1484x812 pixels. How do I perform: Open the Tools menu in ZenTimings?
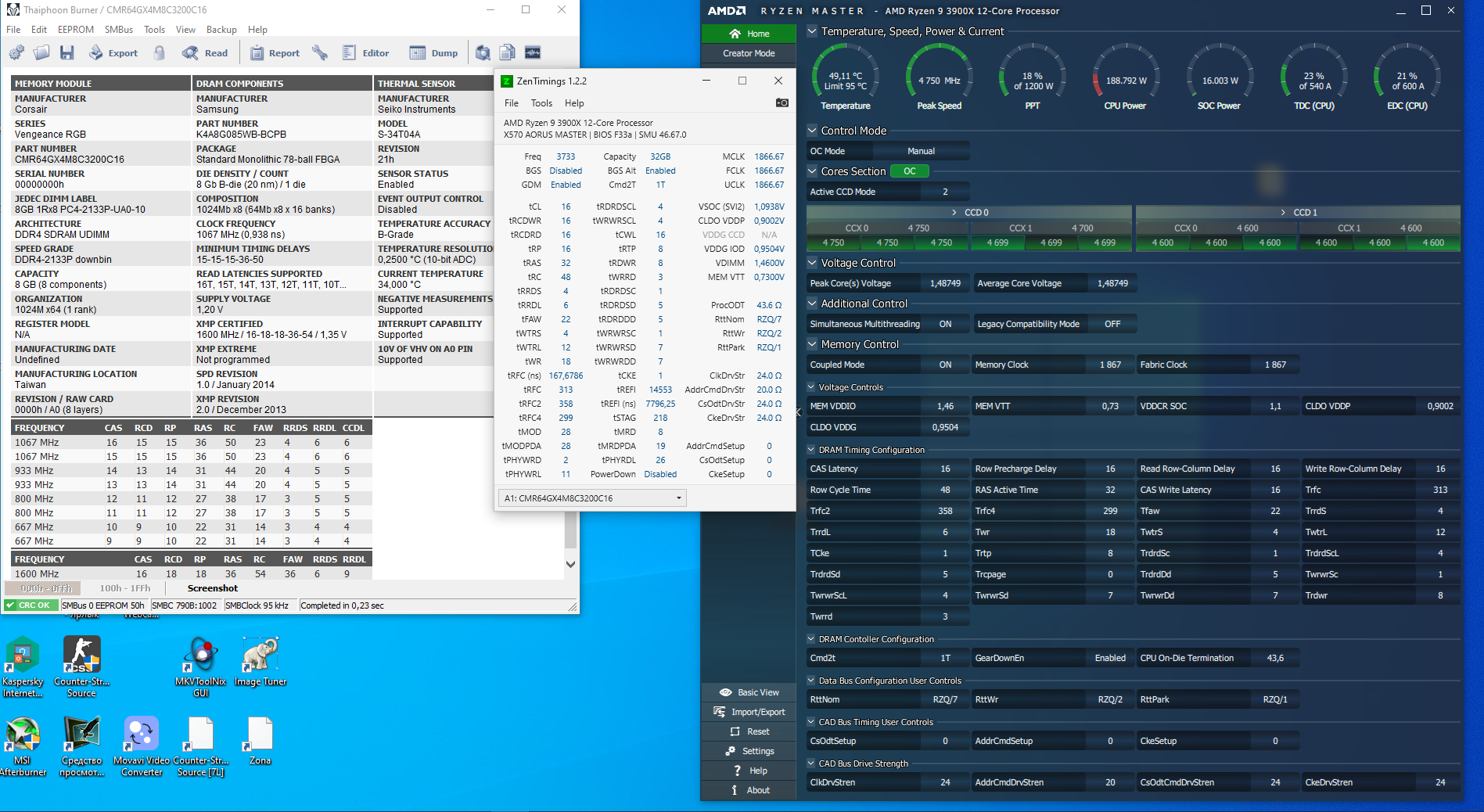pos(541,103)
